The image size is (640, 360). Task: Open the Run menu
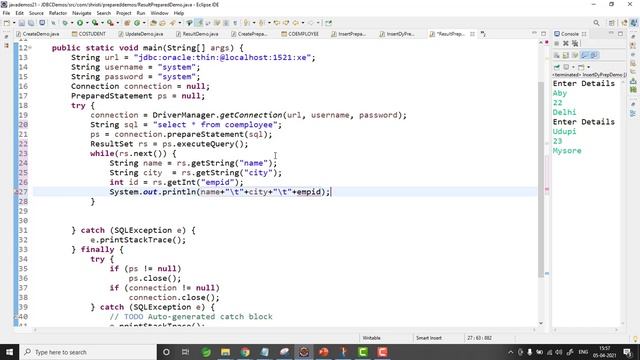click(141, 13)
